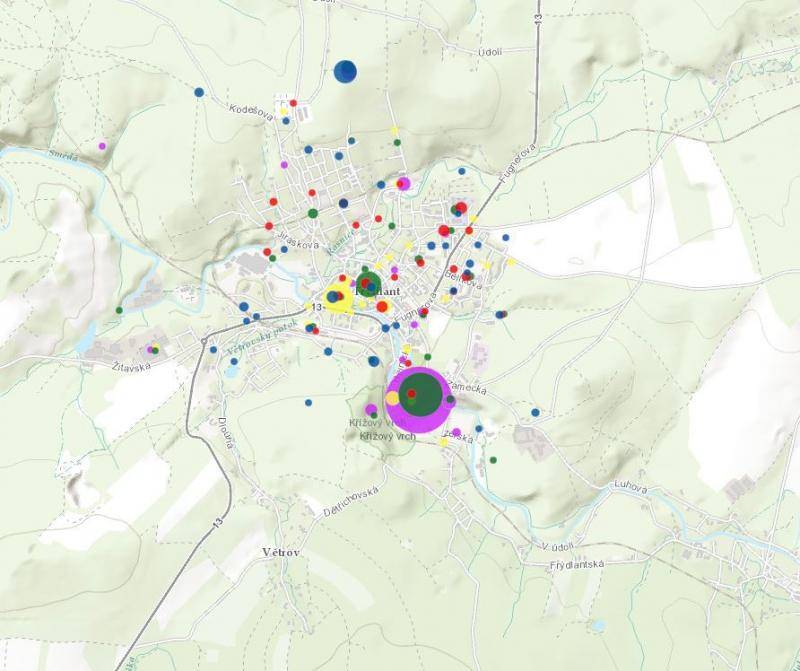Viewport: 800px width, 671px height.
Task: Select the lone green dot north of Žitavská
Action: [119, 310]
